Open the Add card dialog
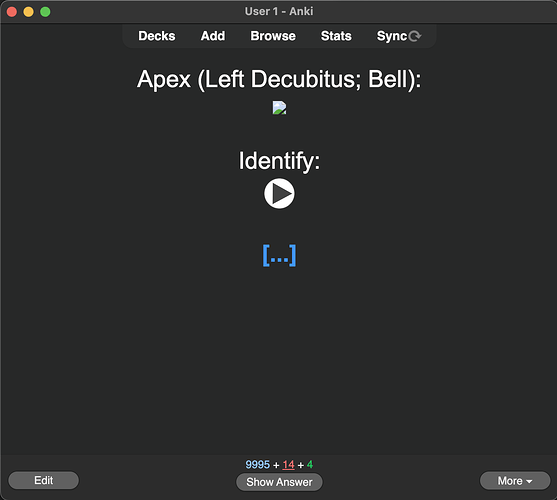The width and height of the screenshot is (557, 500). [x=213, y=36]
